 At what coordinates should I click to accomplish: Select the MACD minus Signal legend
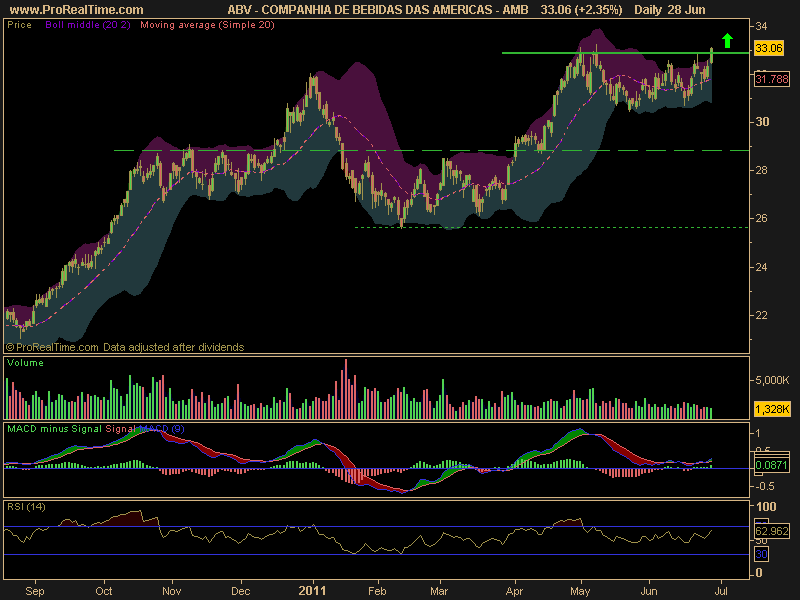pos(55,429)
